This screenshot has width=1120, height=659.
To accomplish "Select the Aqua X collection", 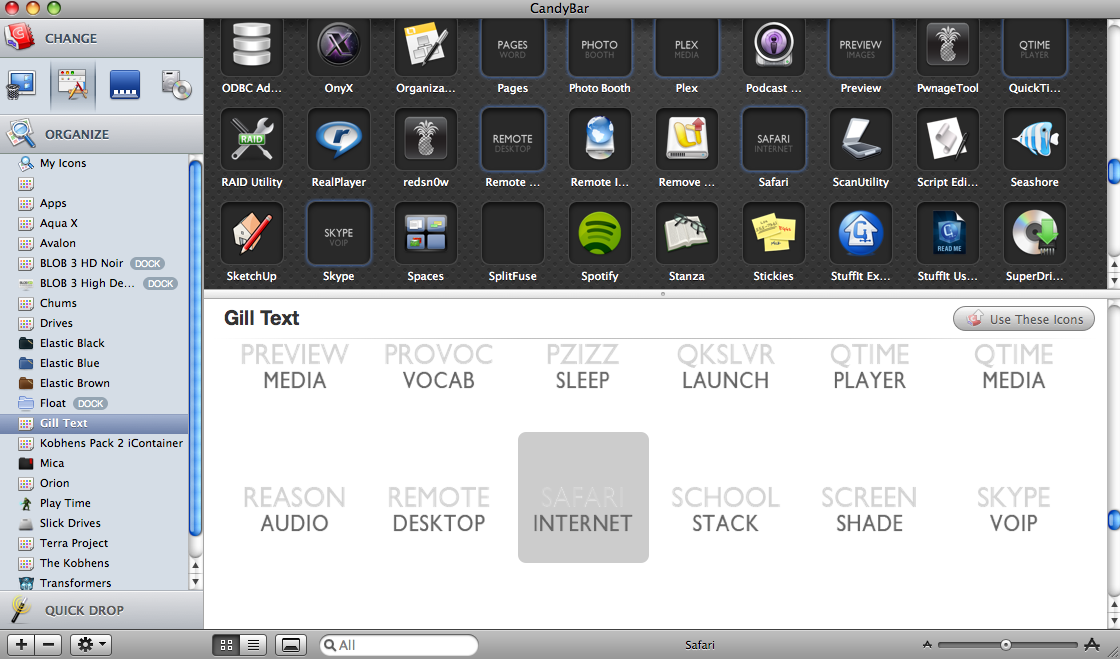I will click(x=94, y=223).
